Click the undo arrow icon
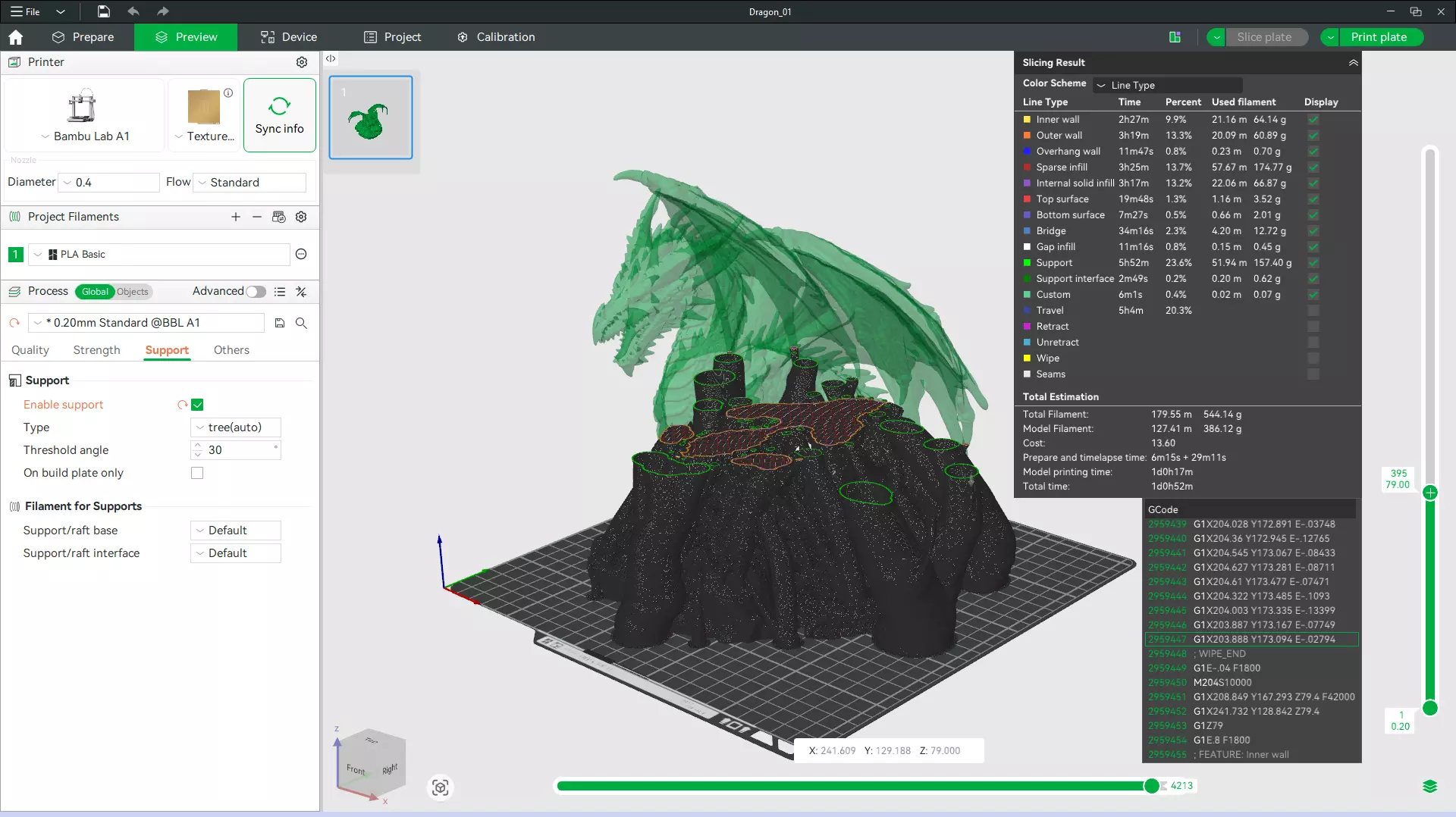This screenshot has height=817, width=1456. pos(133,11)
